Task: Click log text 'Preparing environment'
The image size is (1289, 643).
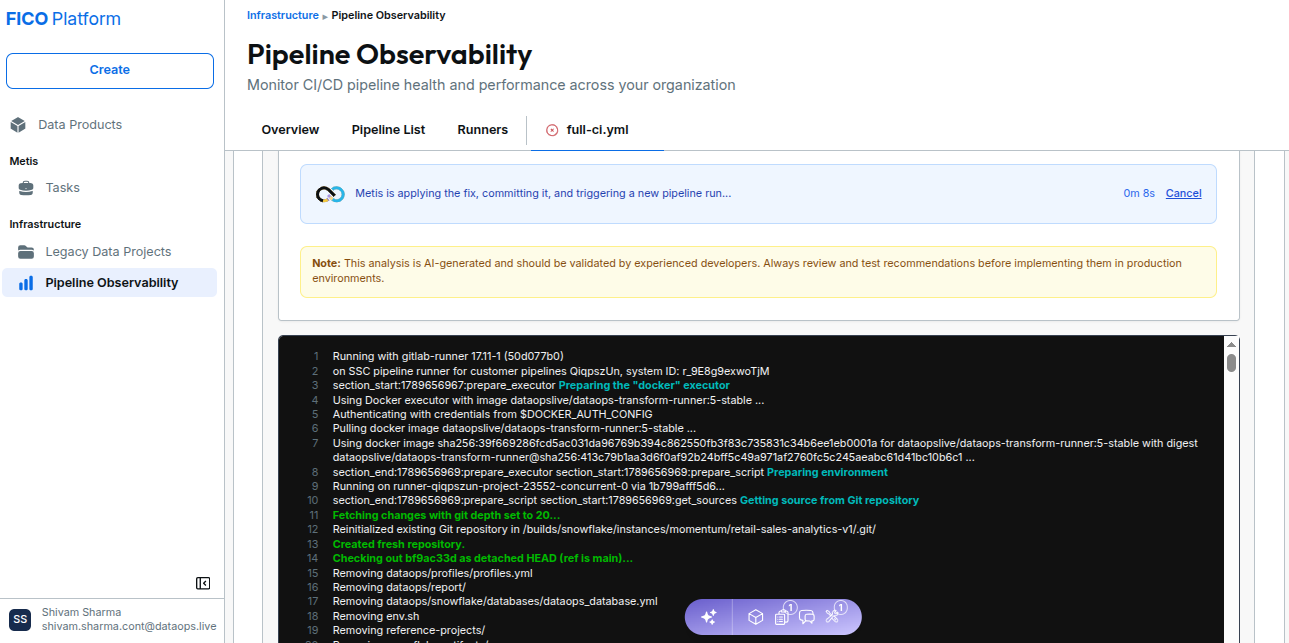Action: pos(827,472)
